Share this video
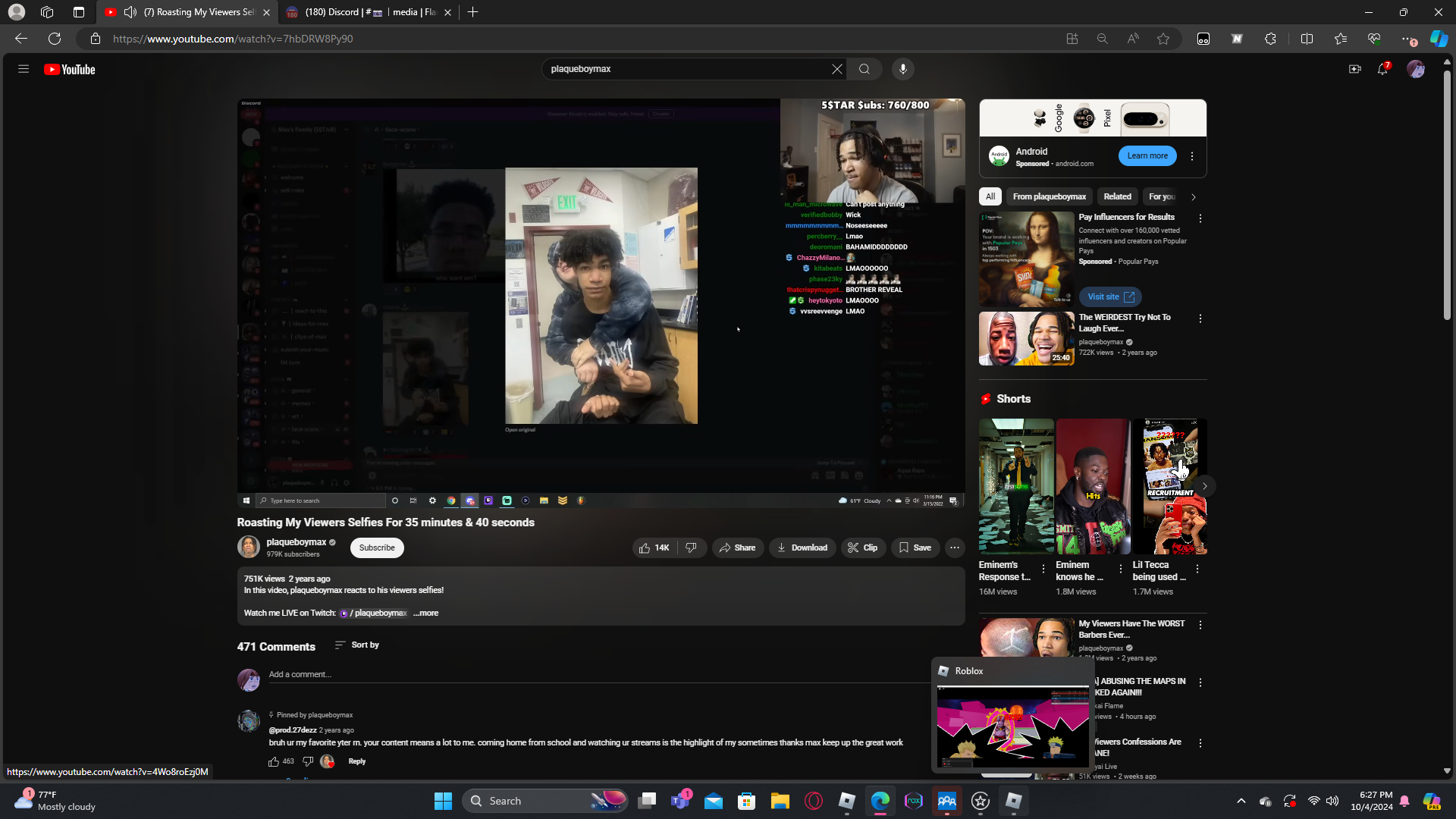Image resolution: width=1456 pixels, height=819 pixels. pos(738,548)
